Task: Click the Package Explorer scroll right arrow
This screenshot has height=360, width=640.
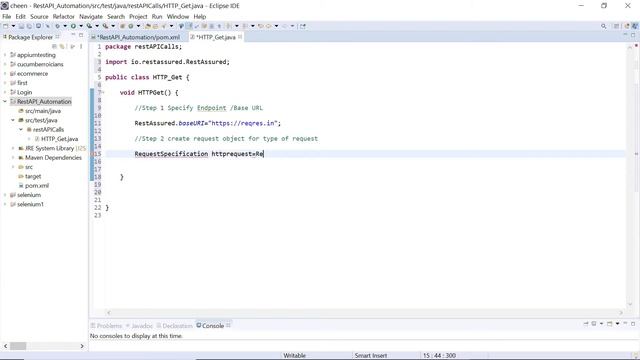Action: click(x=82, y=346)
